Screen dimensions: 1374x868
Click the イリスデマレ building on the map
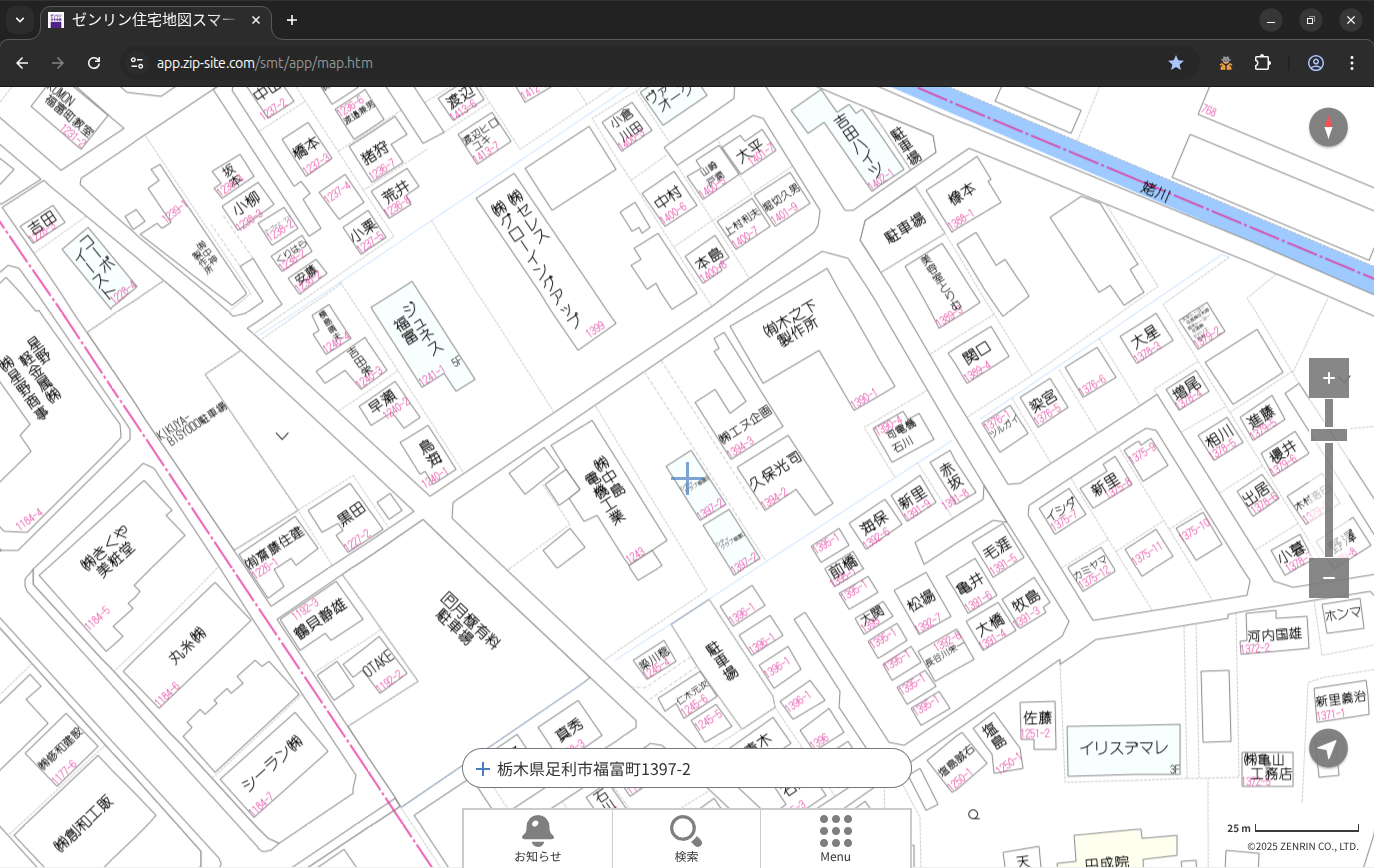click(1124, 749)
